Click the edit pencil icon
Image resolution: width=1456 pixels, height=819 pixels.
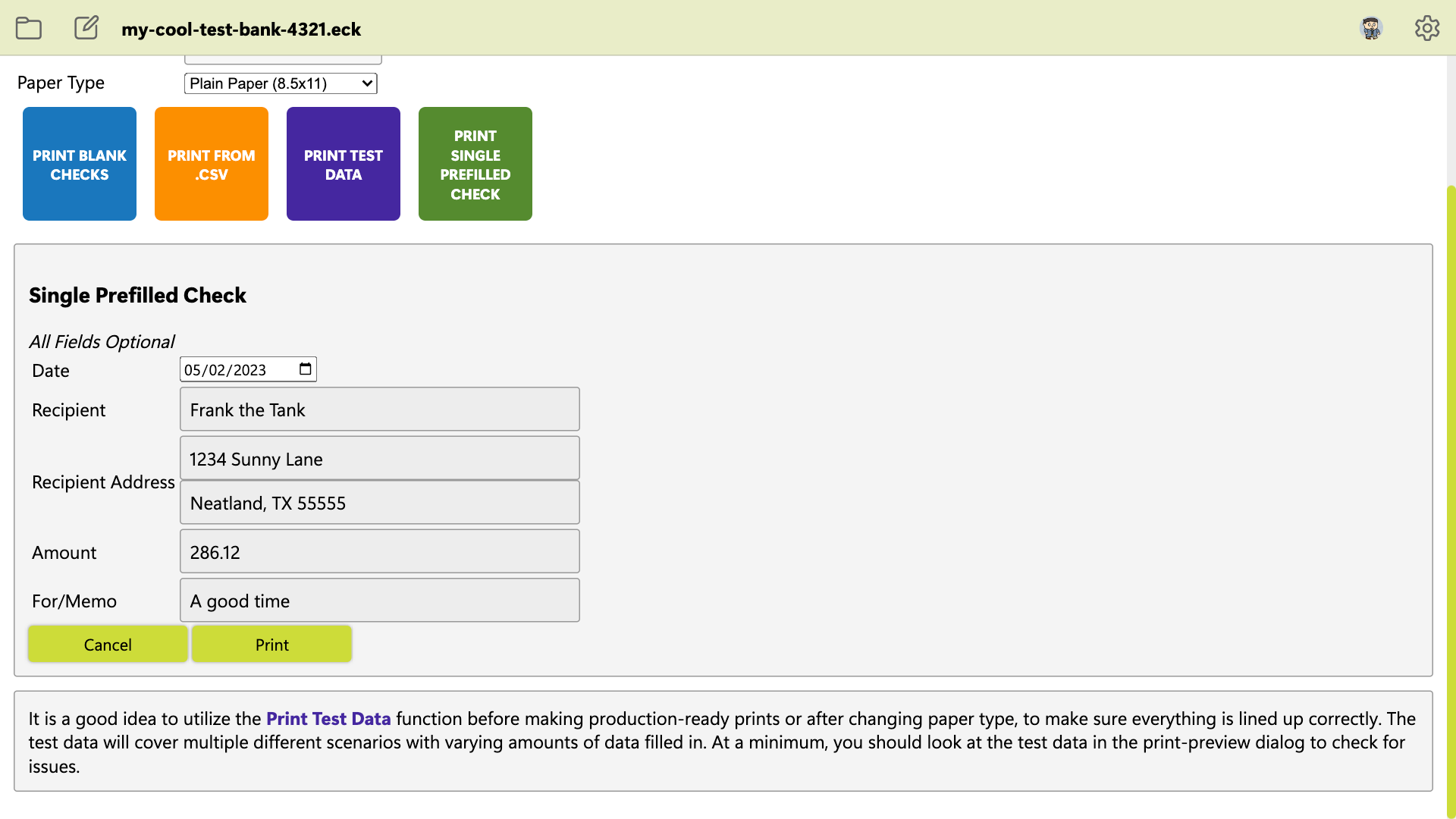pyautogui.click(x=86, y=27)
